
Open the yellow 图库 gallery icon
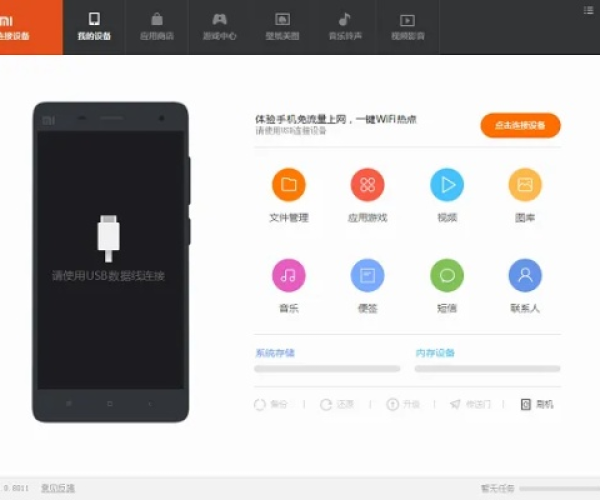point(525,185)
